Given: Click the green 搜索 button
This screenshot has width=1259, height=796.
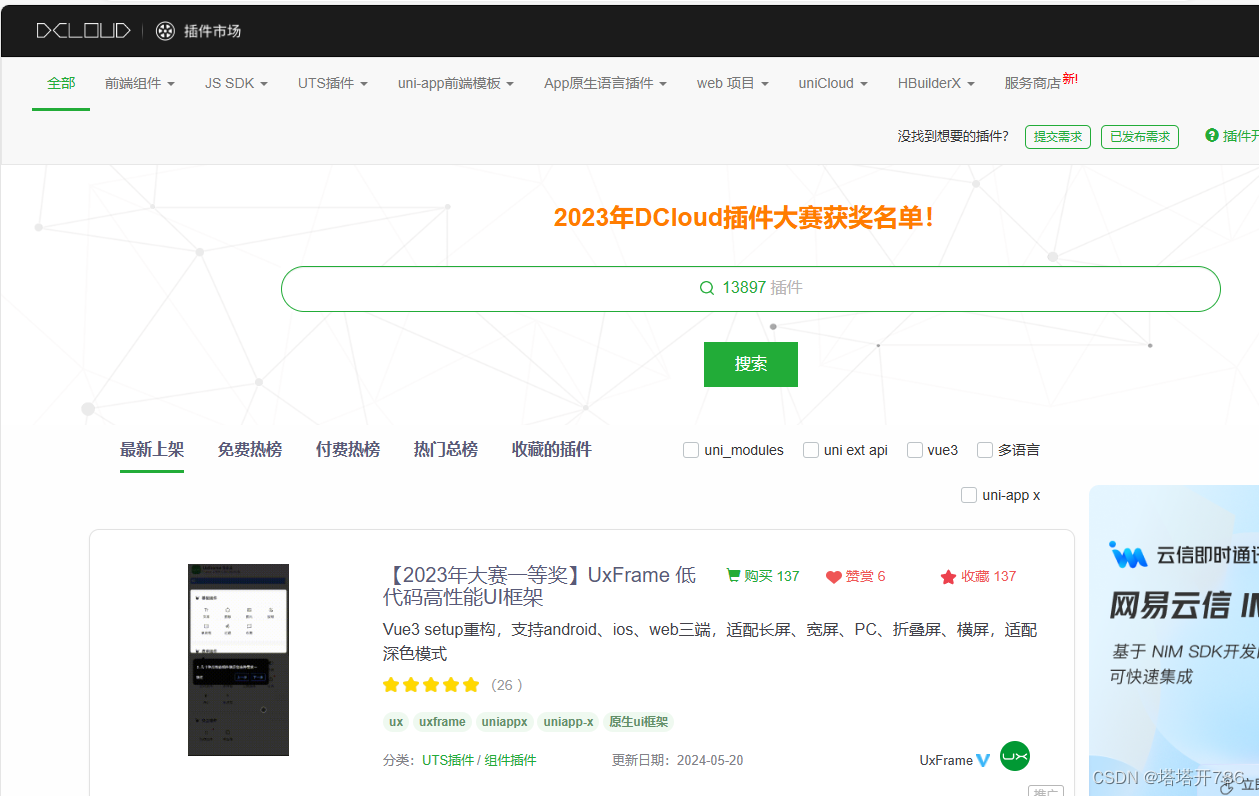Looking at the screenshot, I should tap(751, 364).
